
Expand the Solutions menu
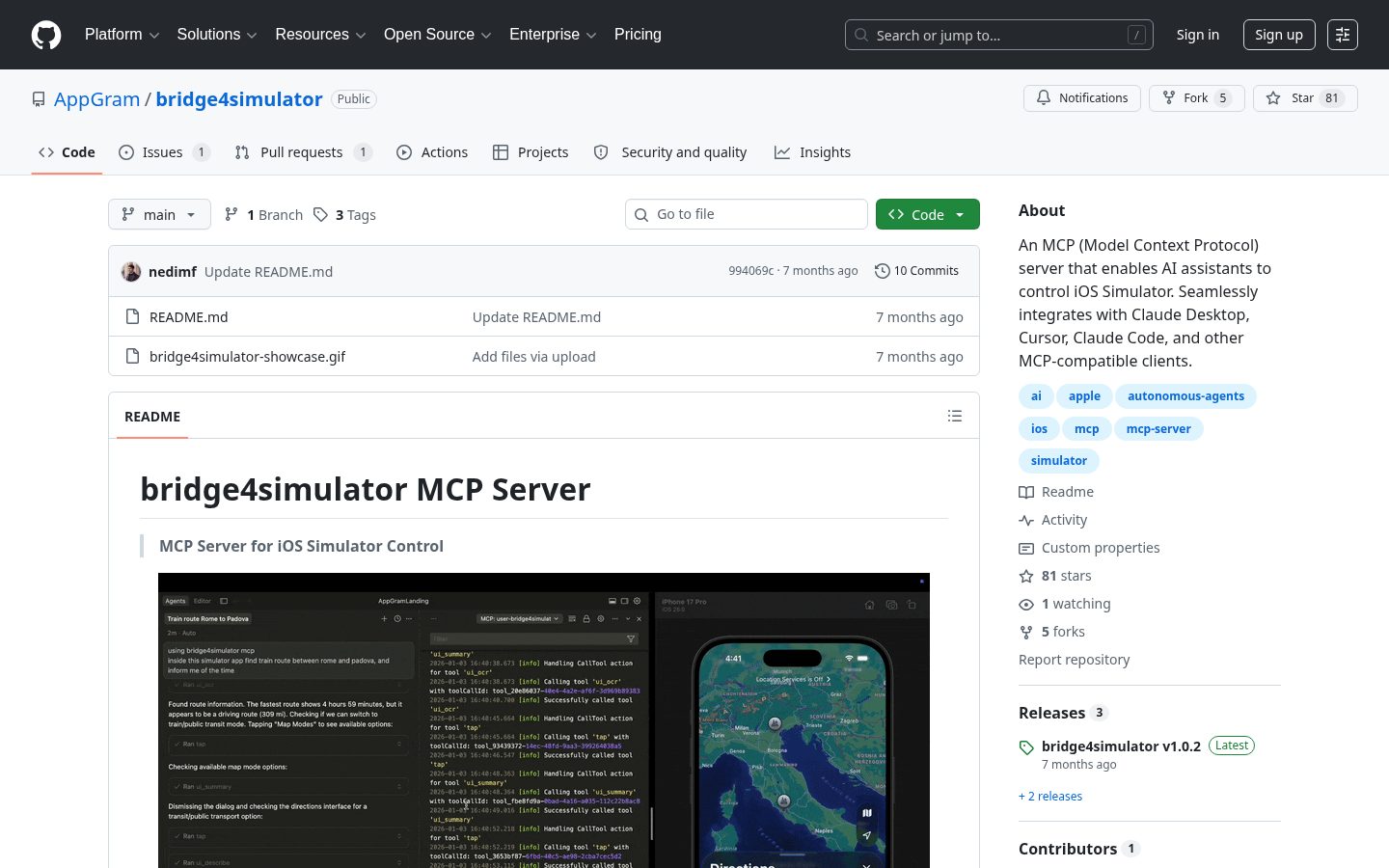(x=217, y=35)
